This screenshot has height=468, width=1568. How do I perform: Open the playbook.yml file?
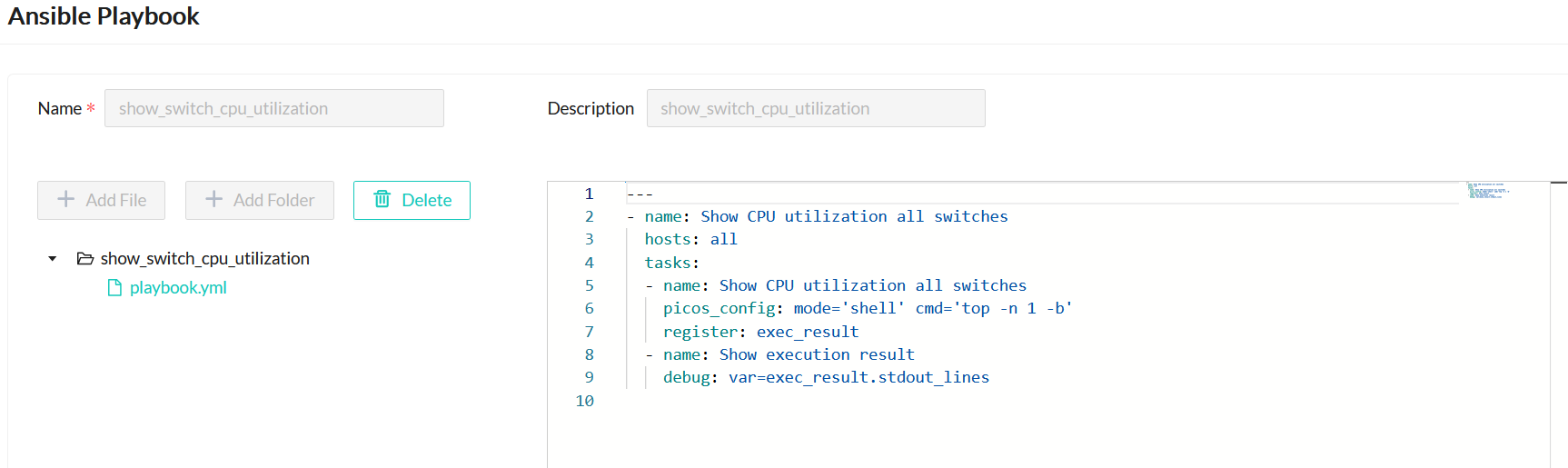point(178,288)
